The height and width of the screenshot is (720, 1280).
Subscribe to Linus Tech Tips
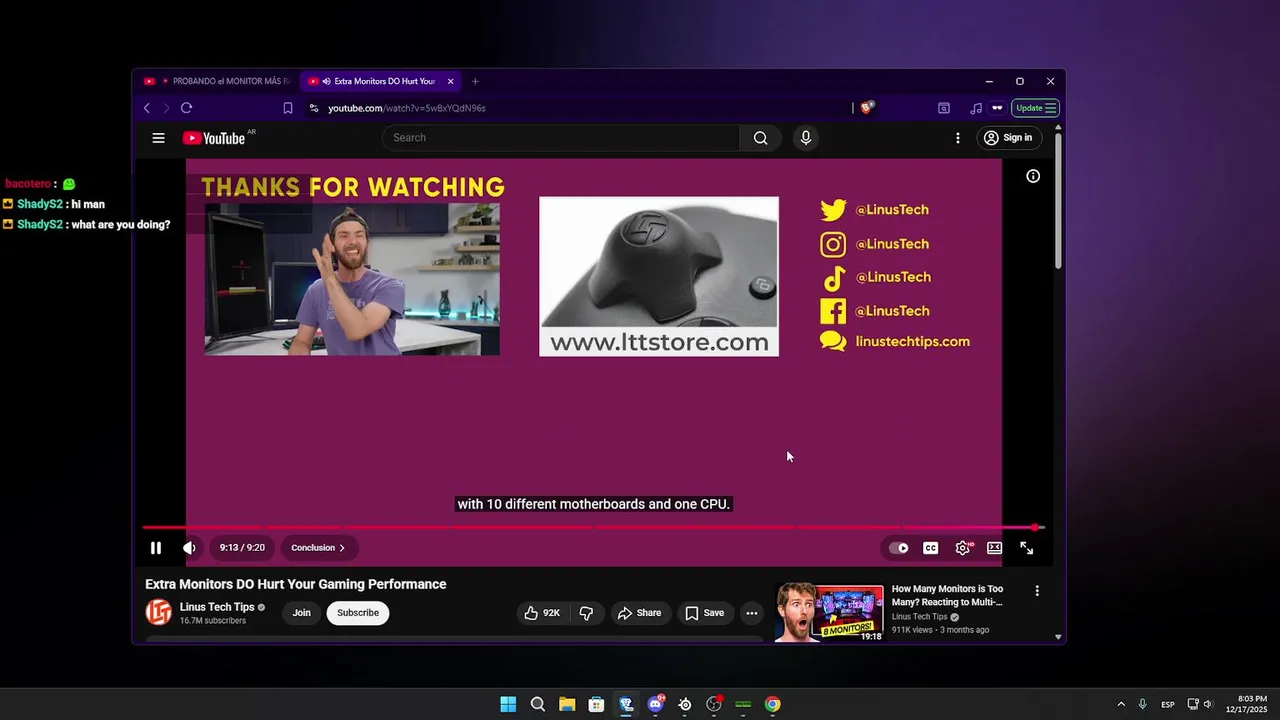358,613
